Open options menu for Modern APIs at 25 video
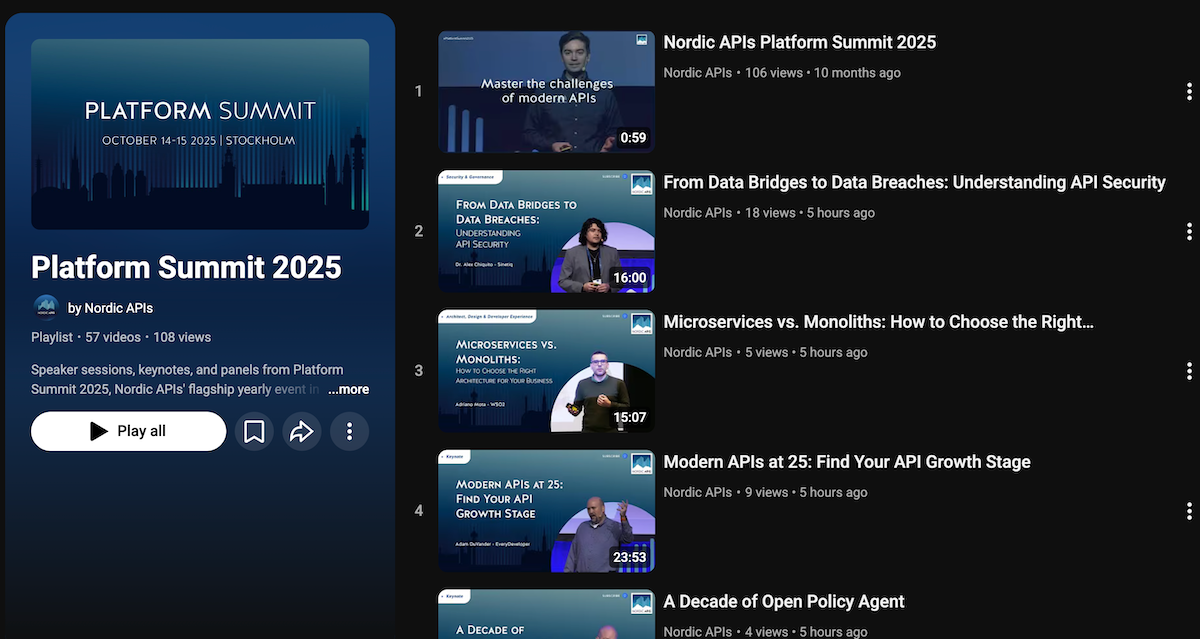This screenshot has width=1200, height=639. pos(1188,511)
